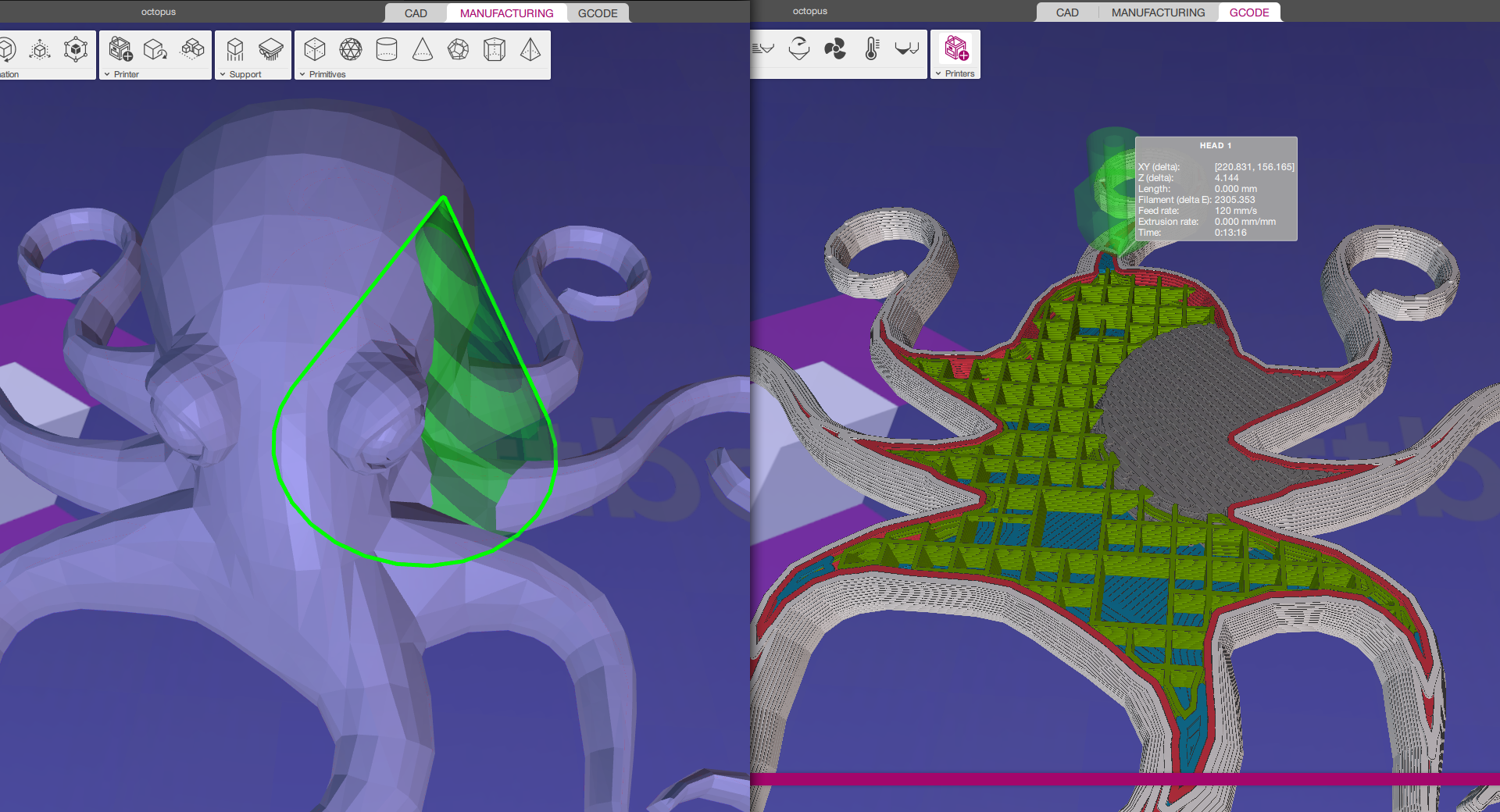Viewport: 1500px width, 812px height.
Task: Click the cube-on-pillars support icon
Action: 235,49
